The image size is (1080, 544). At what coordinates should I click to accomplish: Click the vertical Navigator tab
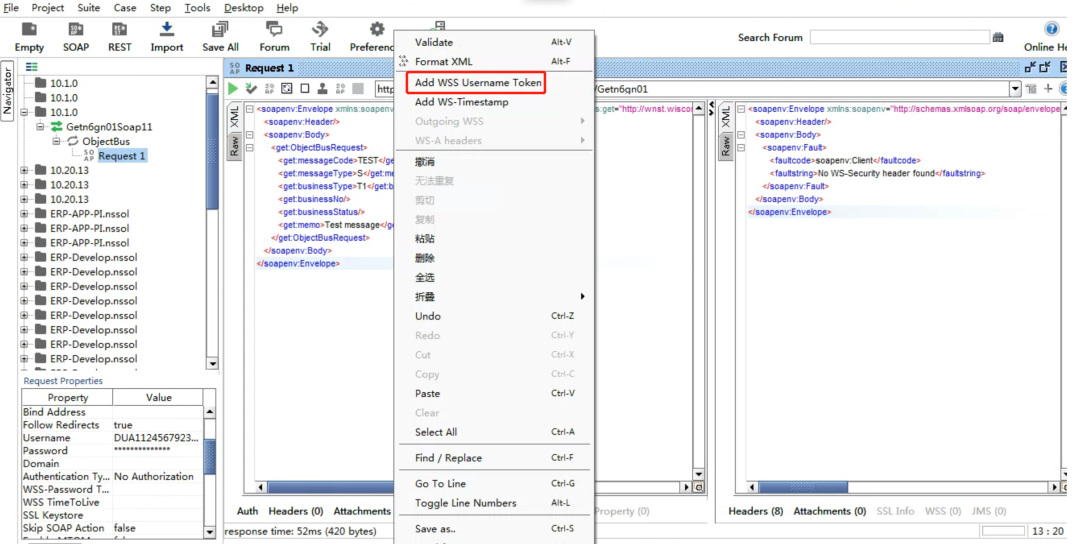[x=8, y=91]
